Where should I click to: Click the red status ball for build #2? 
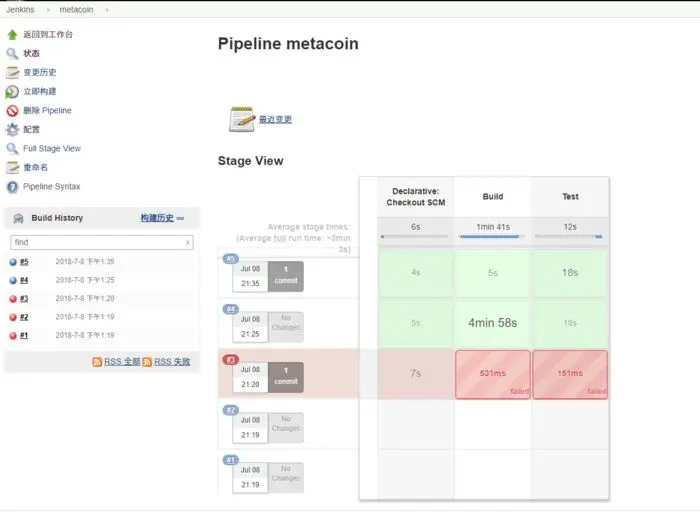(13, 318)
